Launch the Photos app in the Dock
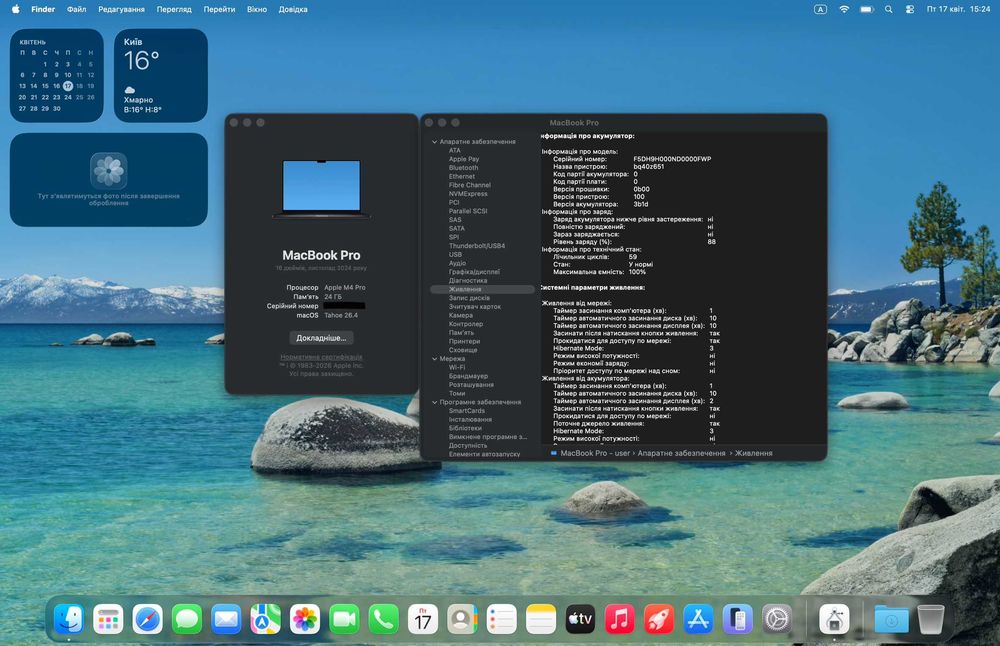The image size is (1000, 646). click(305, 619)
